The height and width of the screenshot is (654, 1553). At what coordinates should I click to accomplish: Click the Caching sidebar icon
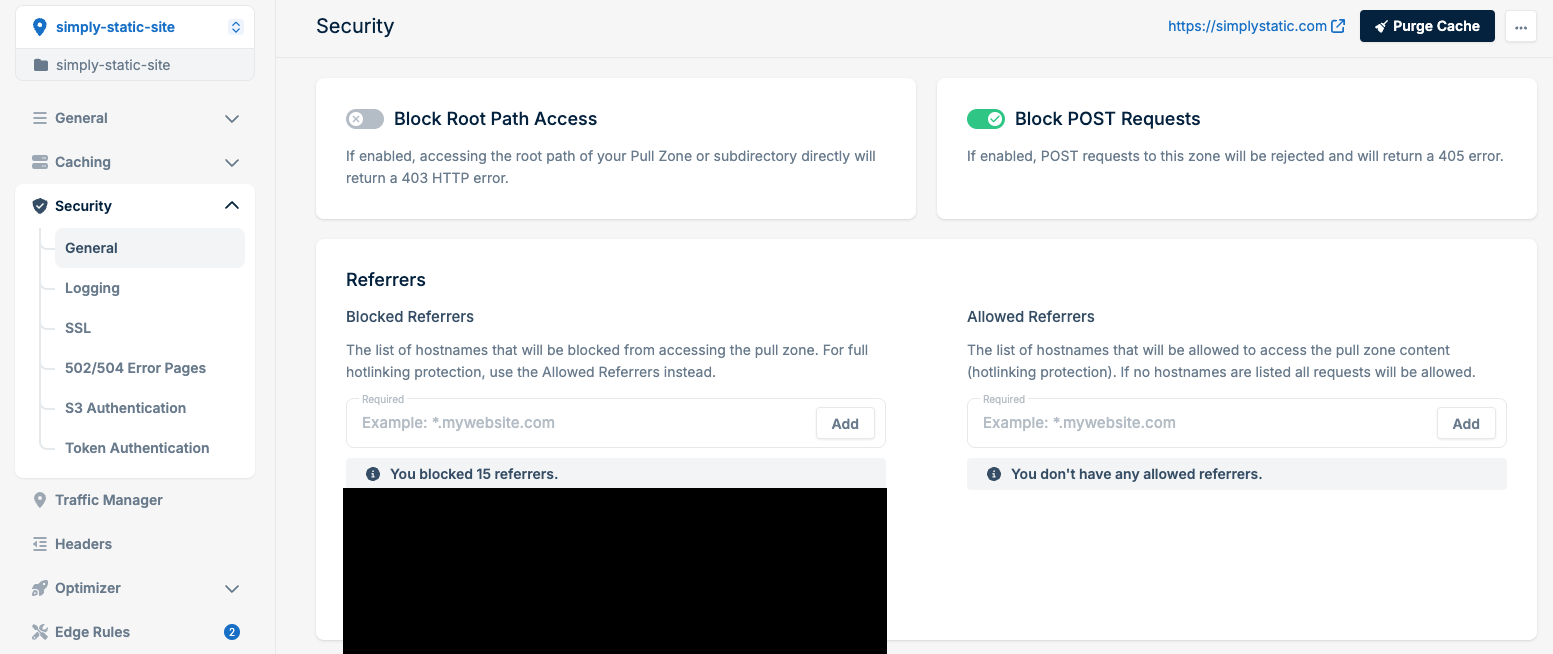pyautogui.click(x=39, y=161)
